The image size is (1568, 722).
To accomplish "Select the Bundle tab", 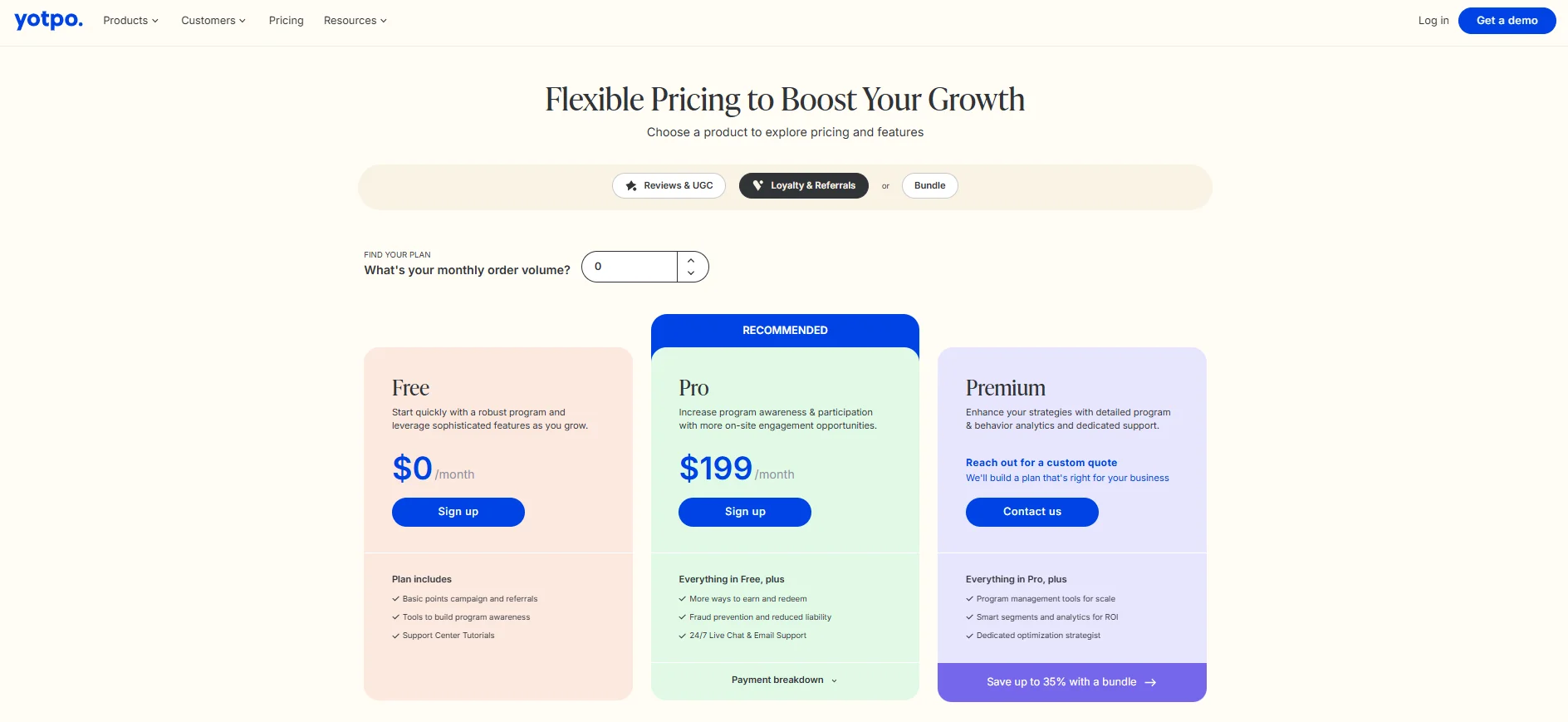I will (929, 185).
